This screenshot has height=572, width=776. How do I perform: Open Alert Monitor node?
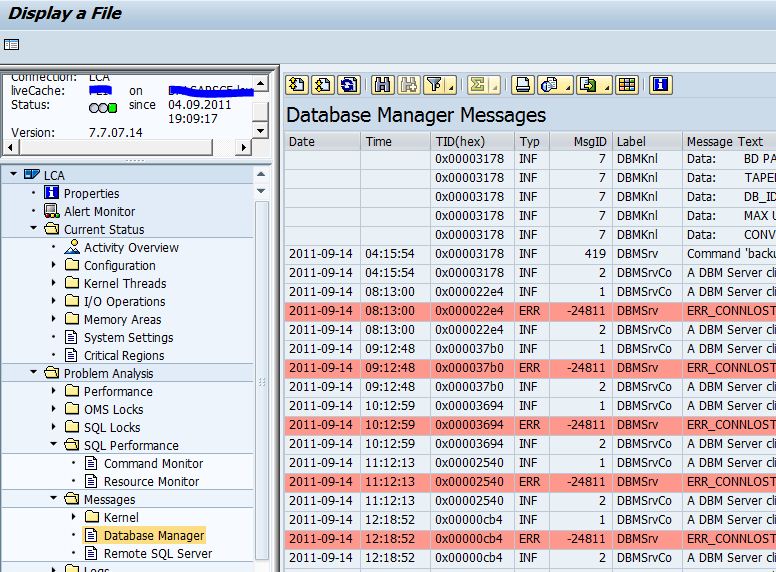tap(99, 211)
